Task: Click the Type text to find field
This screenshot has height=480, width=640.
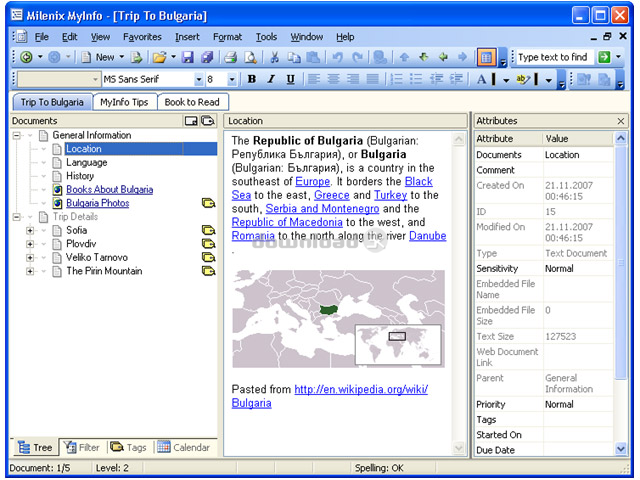Action: (554, 57)
